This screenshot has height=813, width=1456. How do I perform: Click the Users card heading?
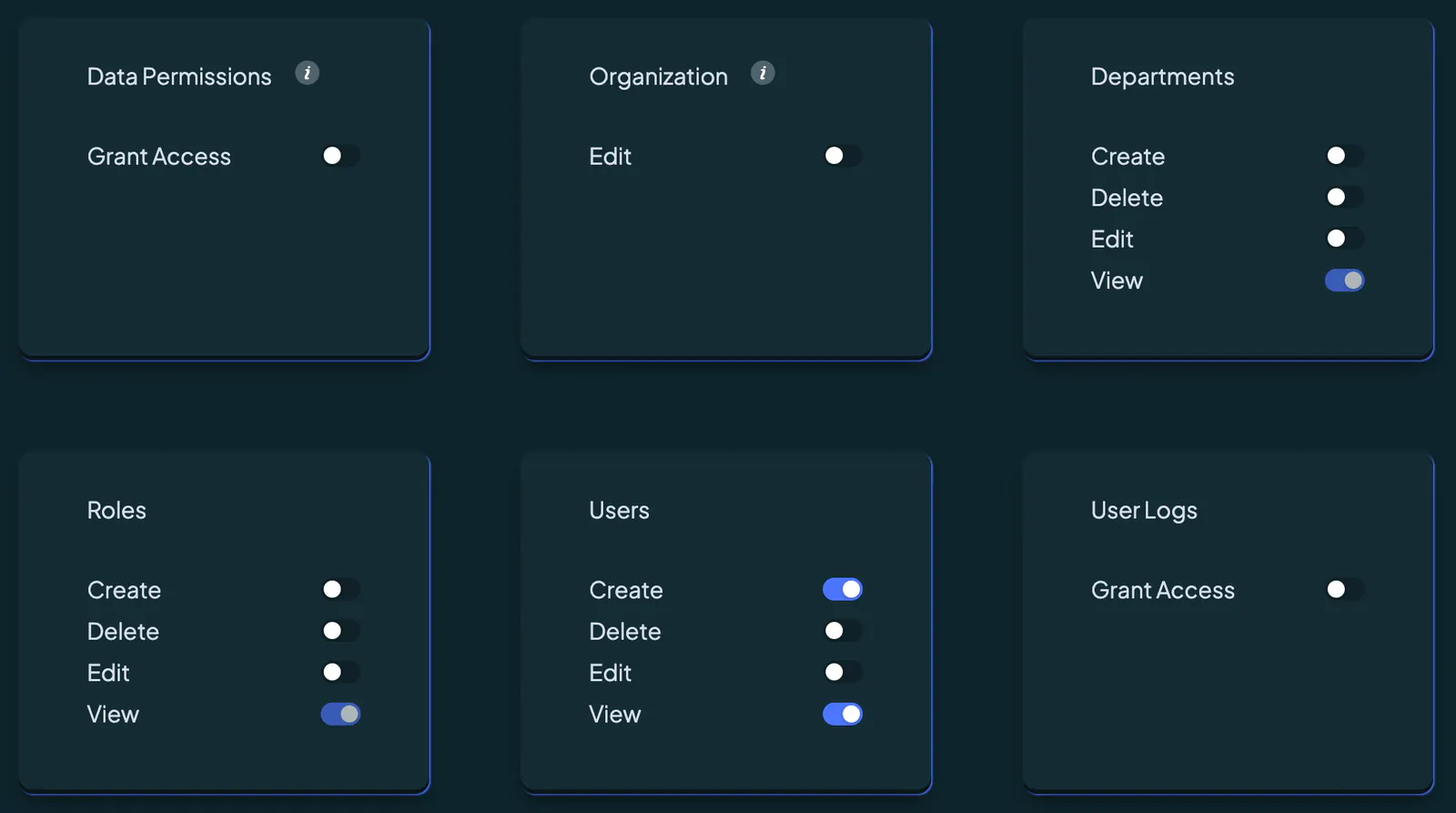620,510
